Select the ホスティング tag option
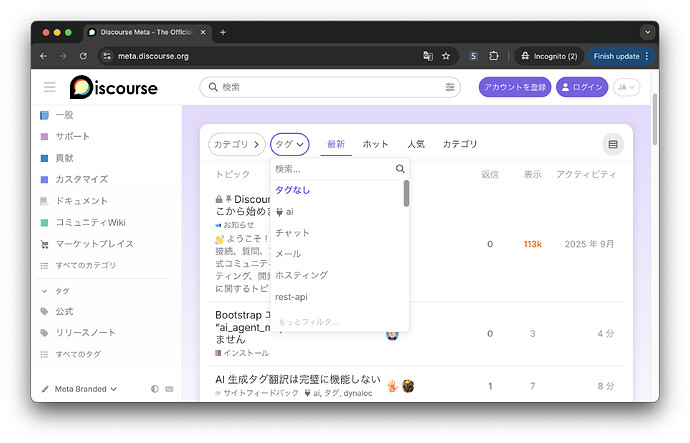690x443 pixels. (x=337, y=275)
